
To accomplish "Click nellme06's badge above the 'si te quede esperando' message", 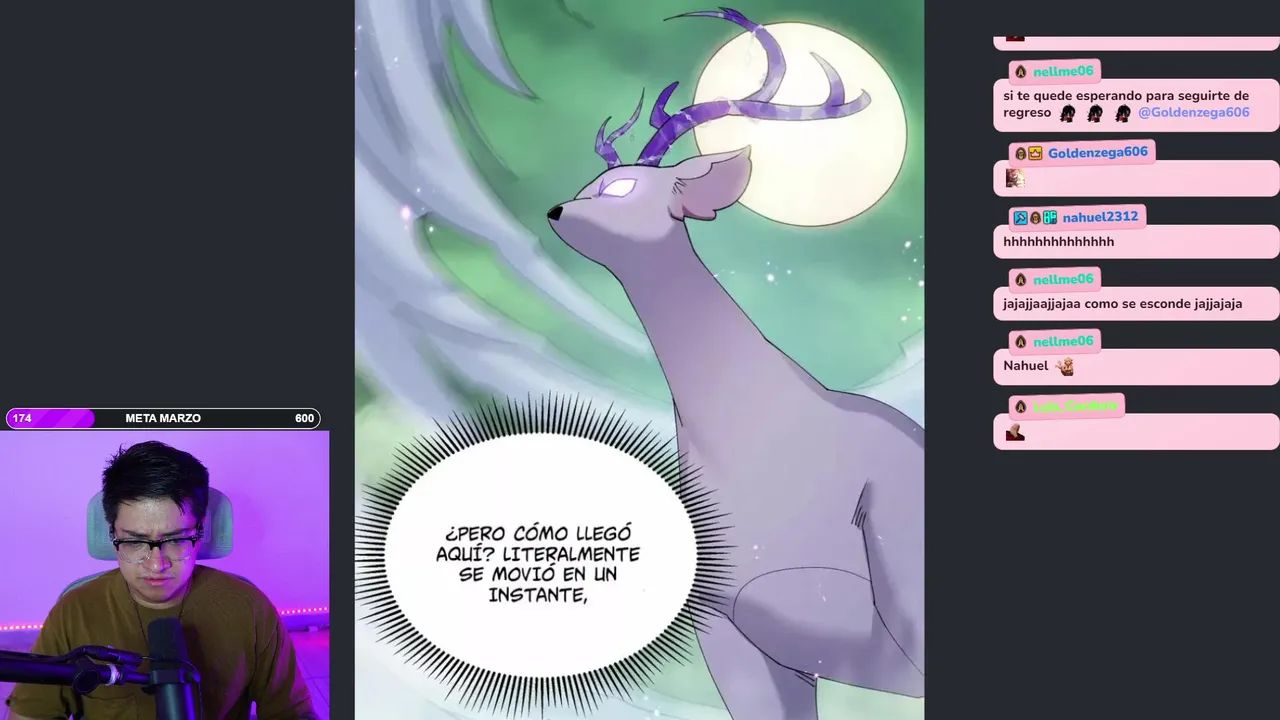I will pyautogui.click(x=1020, y=72).
